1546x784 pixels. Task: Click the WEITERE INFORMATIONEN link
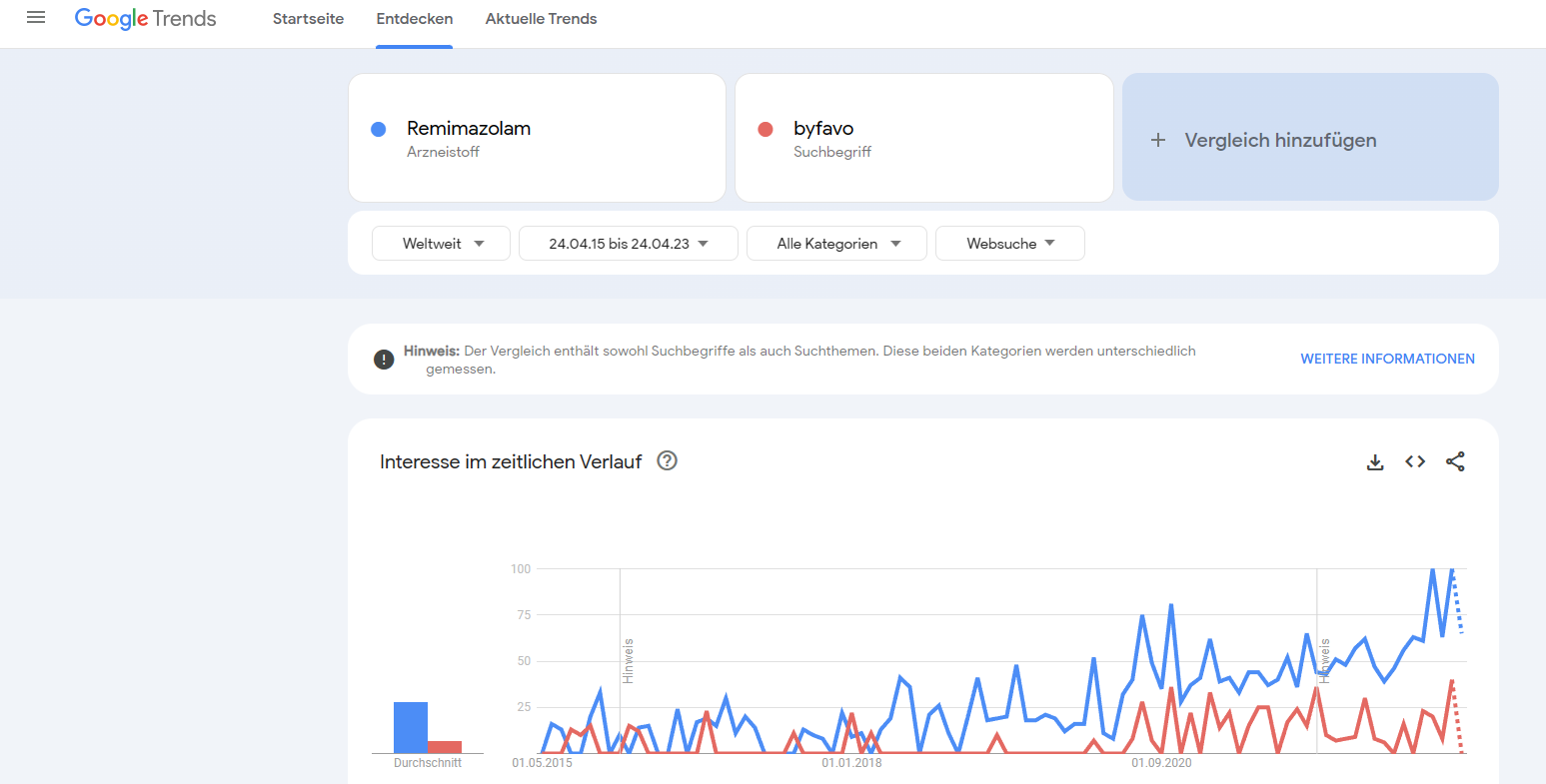(x=1387, y=359)
